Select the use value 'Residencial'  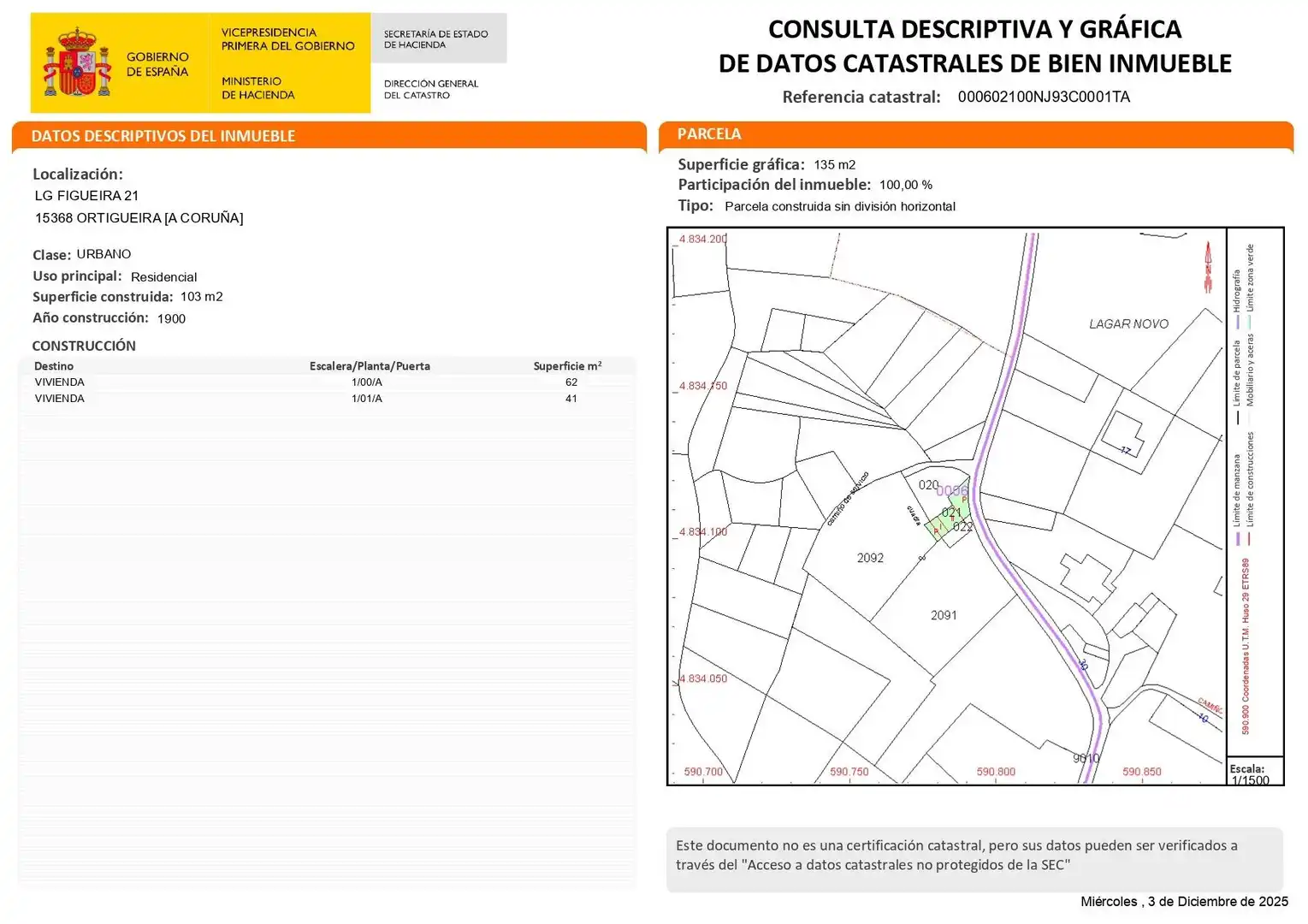click(x=163, y=277)
